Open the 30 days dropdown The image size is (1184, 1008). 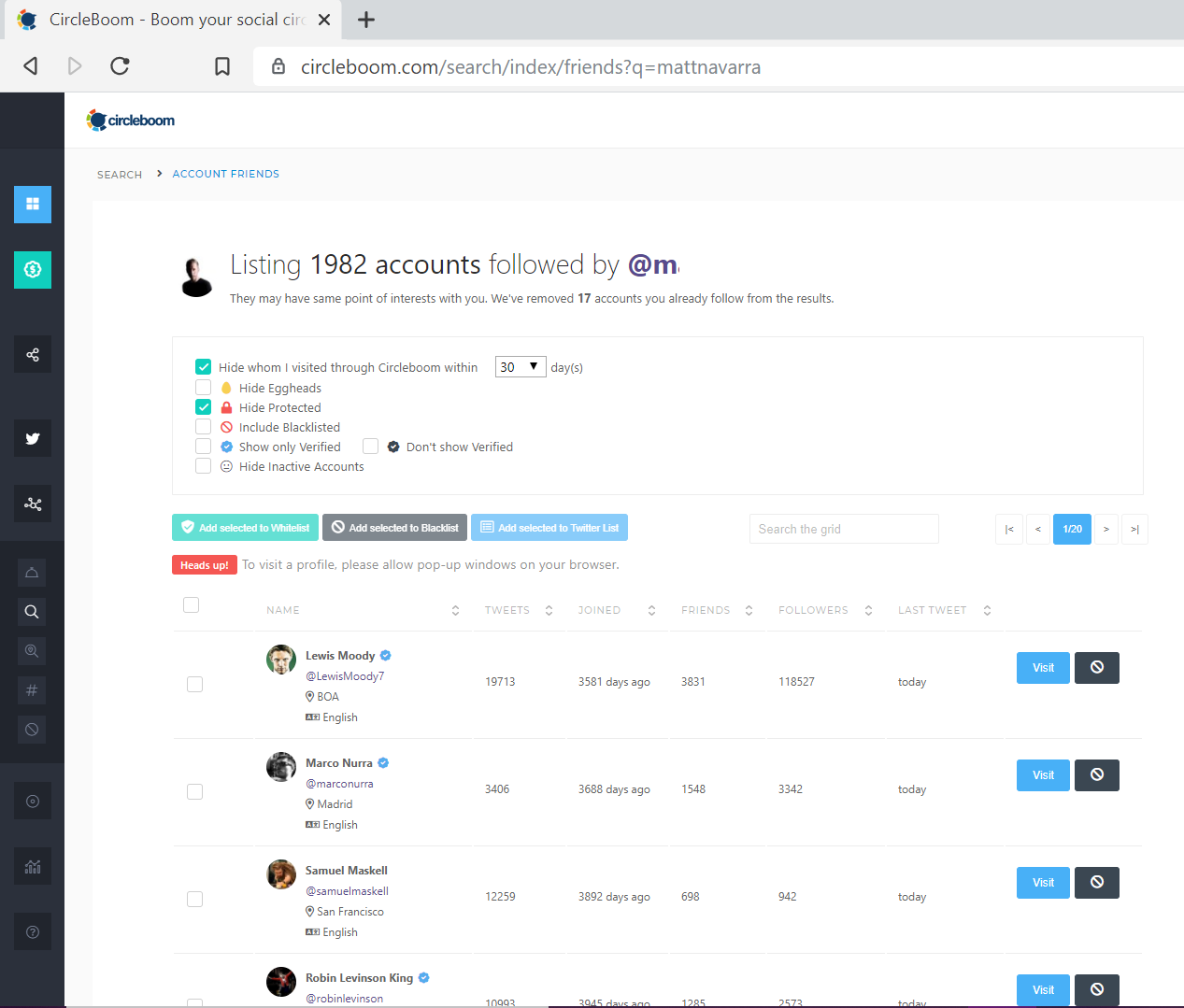pyautogui.click(x=520, y=366)
